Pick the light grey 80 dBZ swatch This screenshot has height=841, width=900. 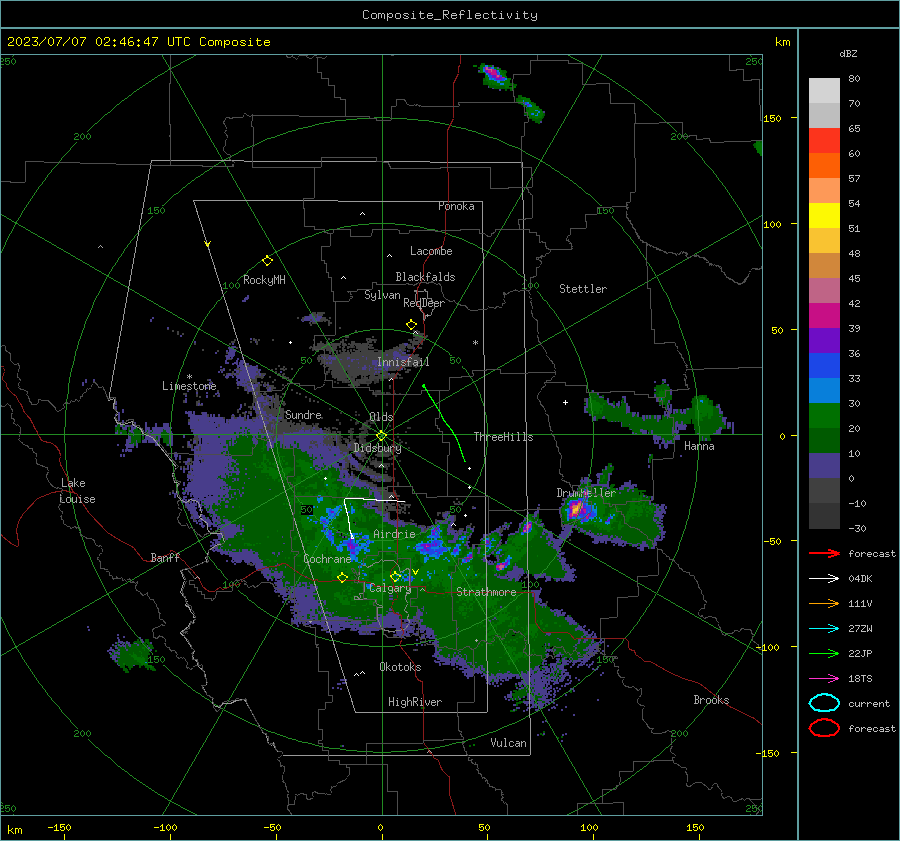[x=824, y=90]
